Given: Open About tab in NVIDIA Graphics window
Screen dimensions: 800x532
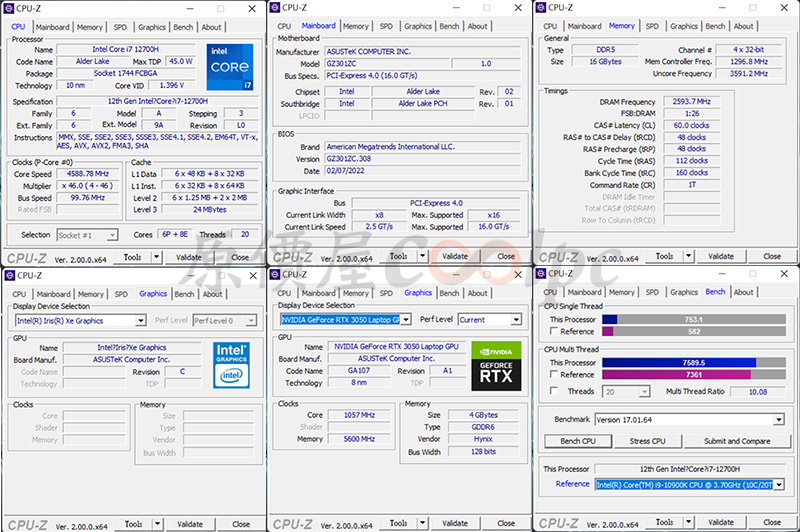Looking at the screenshot, I should 478,293.
